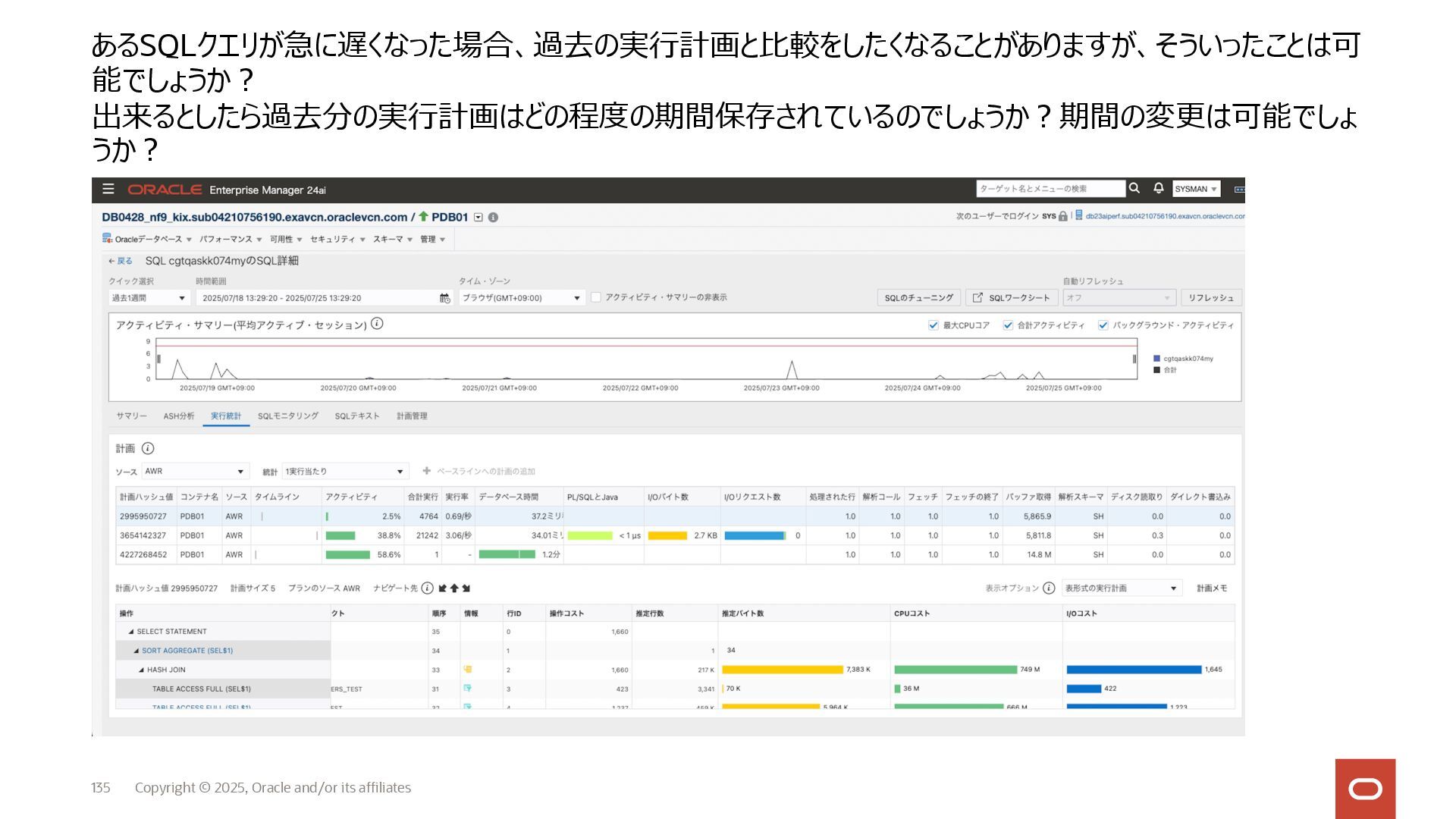The height and width of the screenshot is (819, 1456).
Task: Click info icon beside activity summary title
Action: (x=377, y=324)
